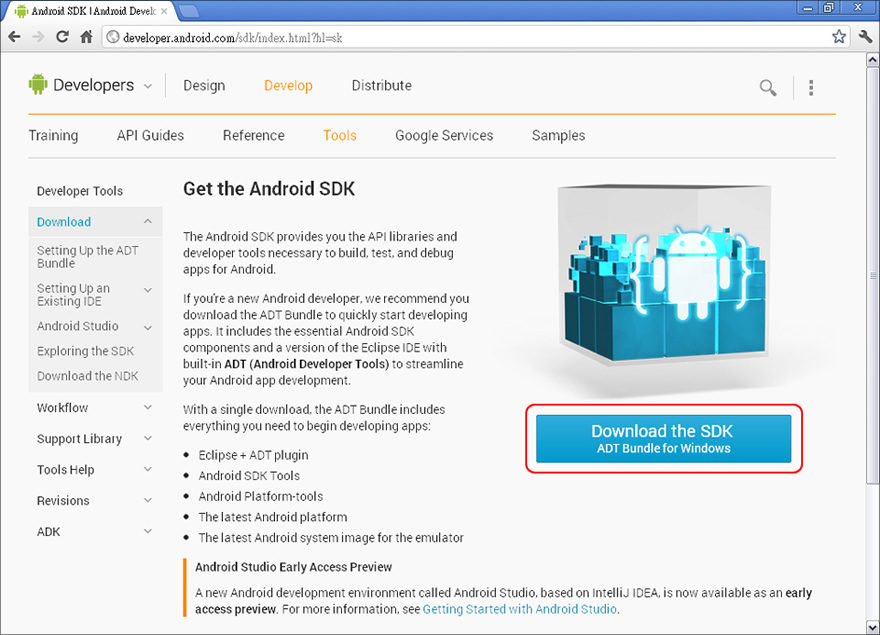Viewport: 880px width, 635px height.
Task: Click the site search magnifier icon
Action: coord(768,88)
